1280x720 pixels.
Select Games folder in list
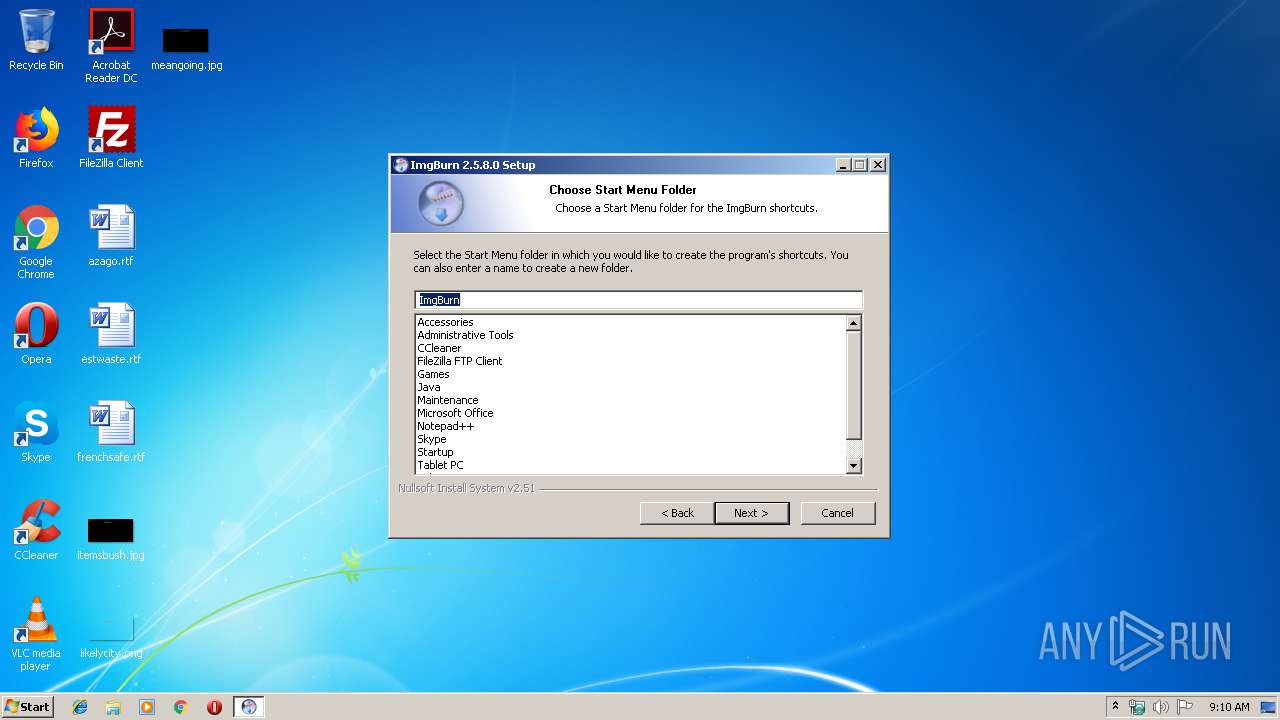click(x=433, y=374)
